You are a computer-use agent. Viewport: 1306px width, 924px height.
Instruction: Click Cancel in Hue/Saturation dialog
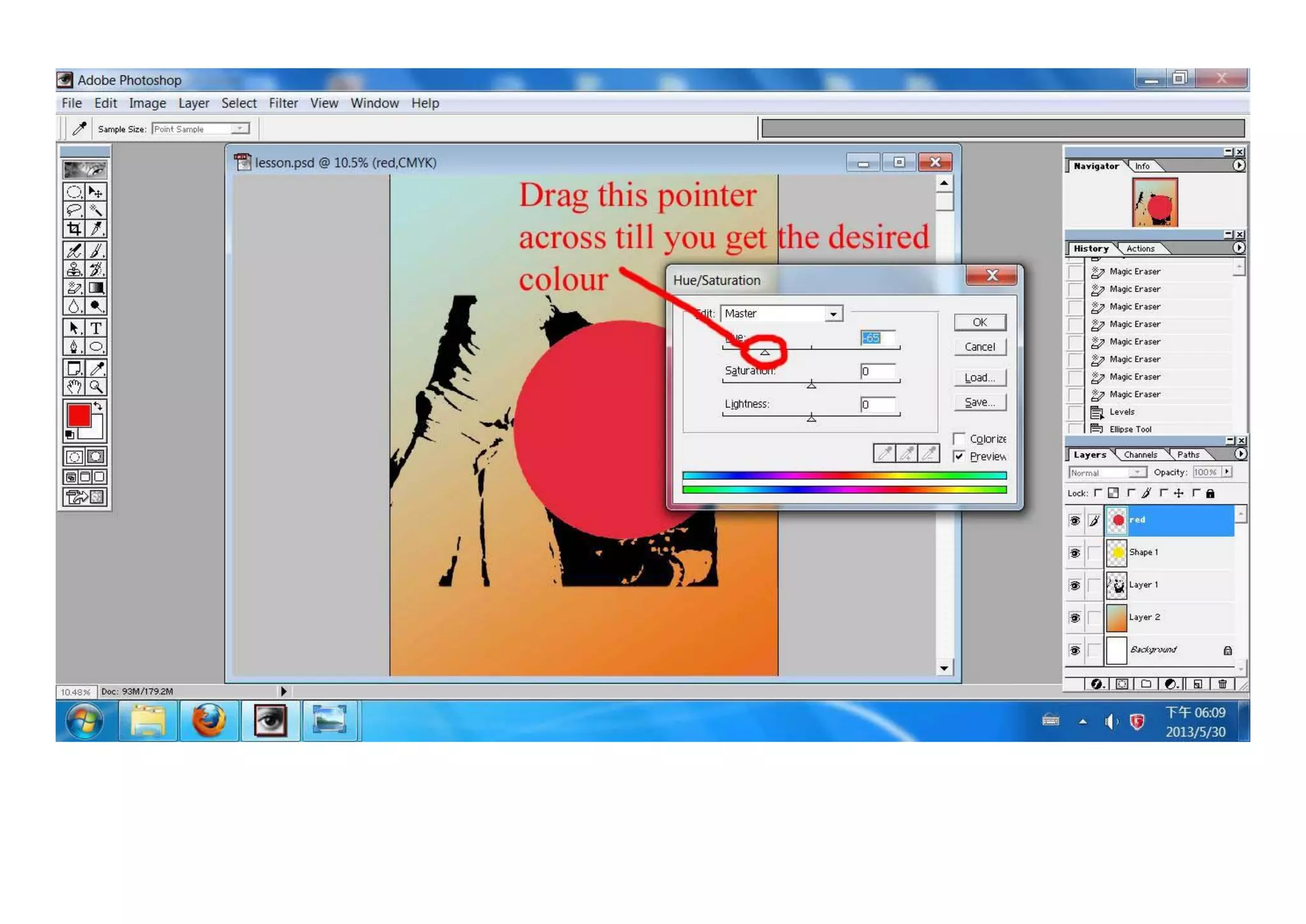tap(979, 347)
